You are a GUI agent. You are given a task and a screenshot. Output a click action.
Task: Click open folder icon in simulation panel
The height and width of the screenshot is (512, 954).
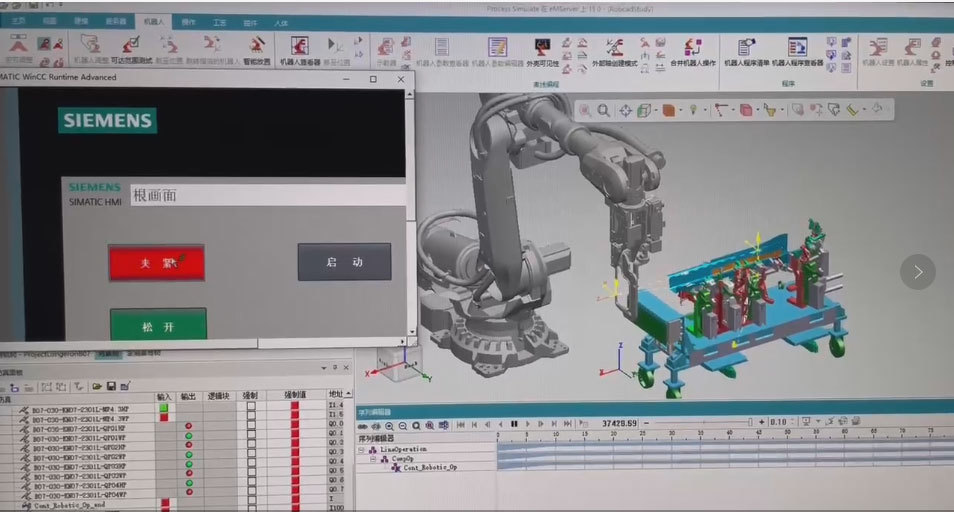click(97, 386)
